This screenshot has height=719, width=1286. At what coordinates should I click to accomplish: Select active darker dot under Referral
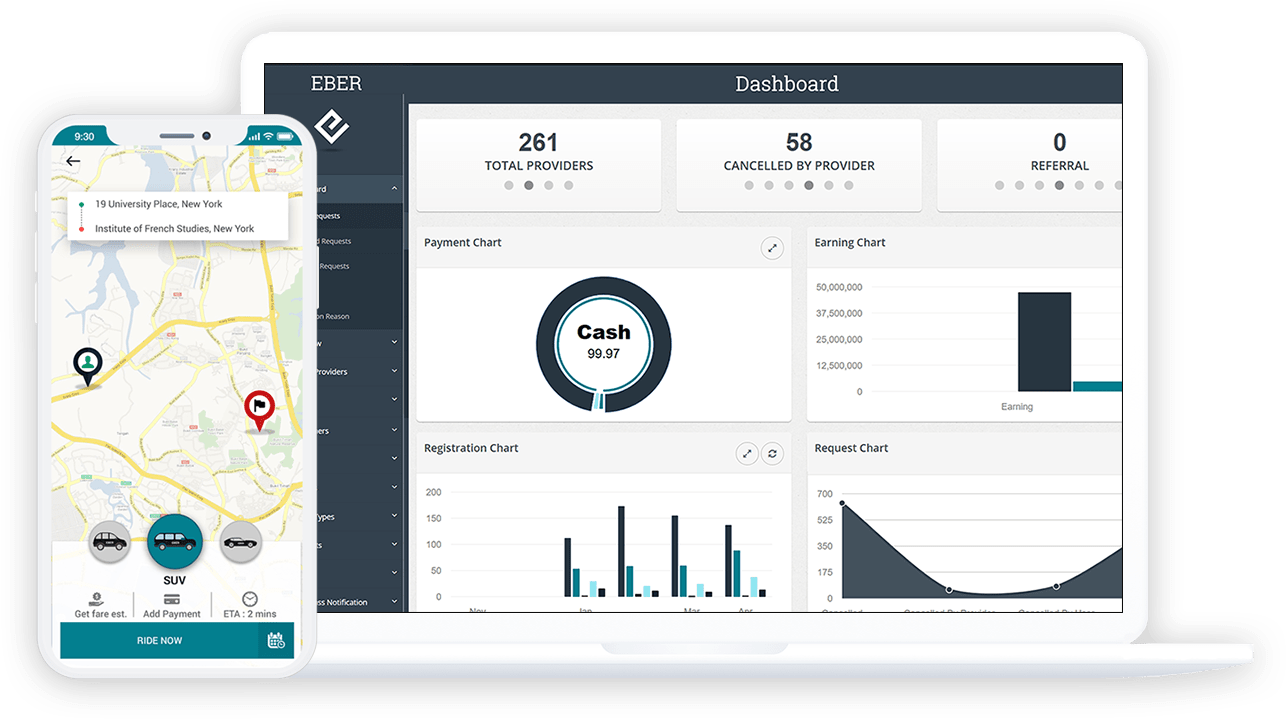(x=1059, y=185)
